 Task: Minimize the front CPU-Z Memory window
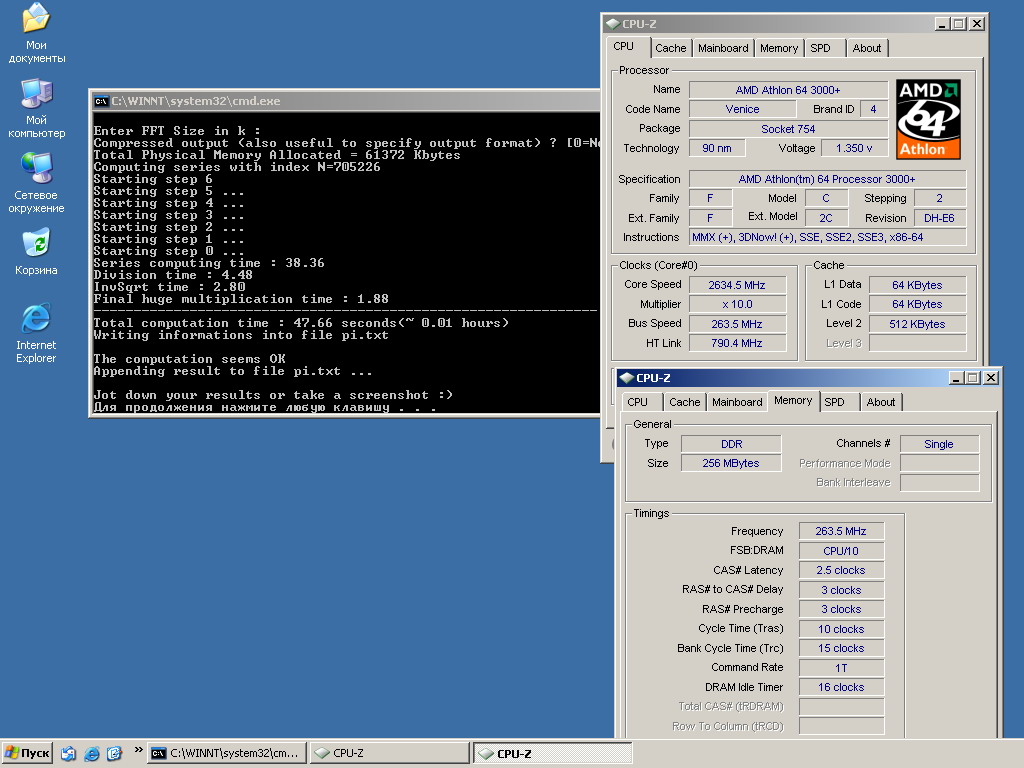(956, 377)
